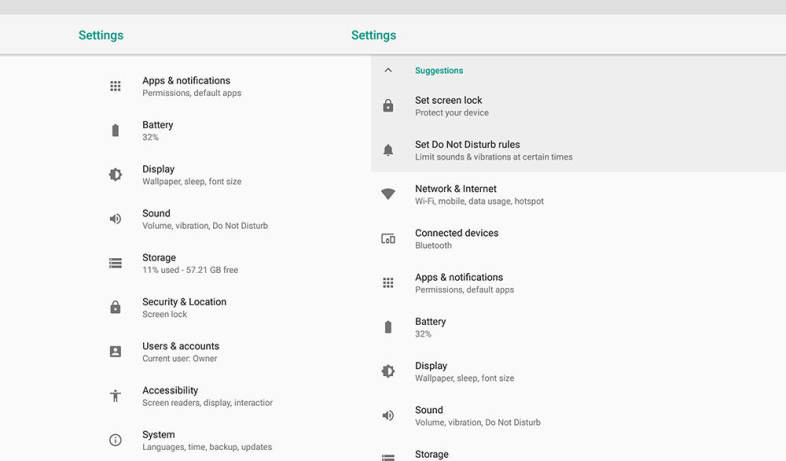Click the System info circle icon
Screen dimensions: 786x461
[x=115, y=440]
